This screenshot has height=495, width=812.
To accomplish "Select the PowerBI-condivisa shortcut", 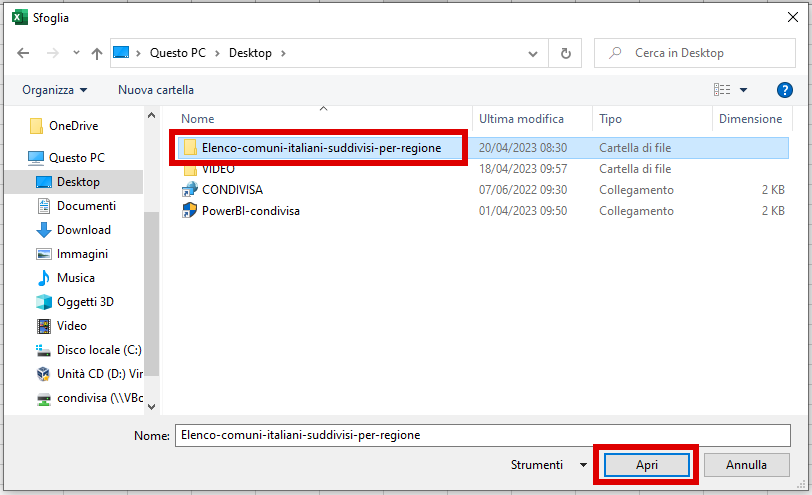I will pos(251,211).
